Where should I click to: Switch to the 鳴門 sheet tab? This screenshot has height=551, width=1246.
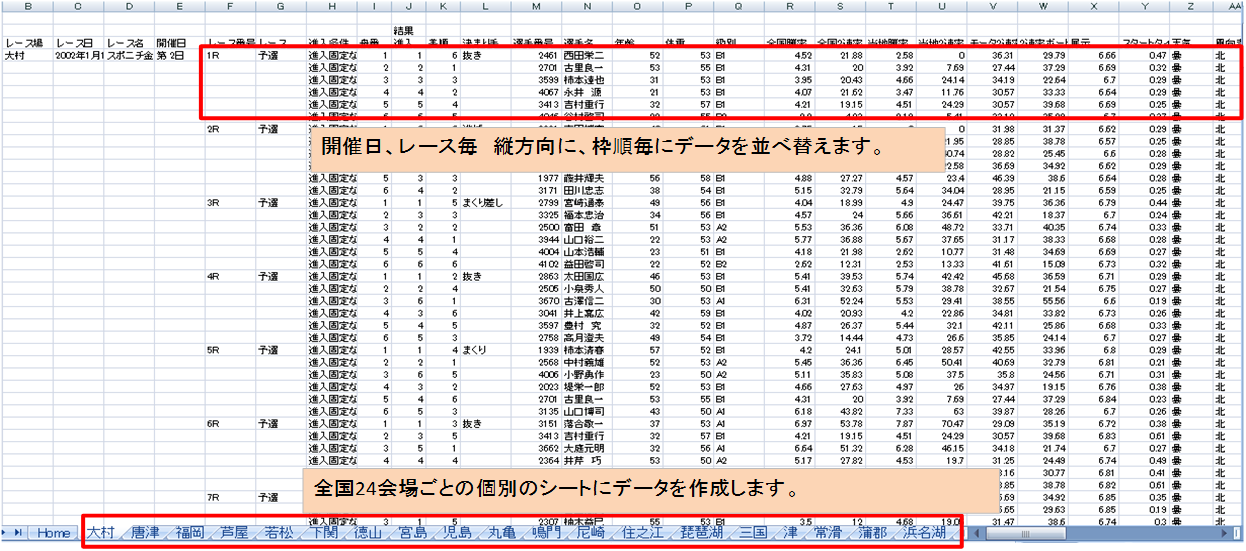tap(546, 533)
